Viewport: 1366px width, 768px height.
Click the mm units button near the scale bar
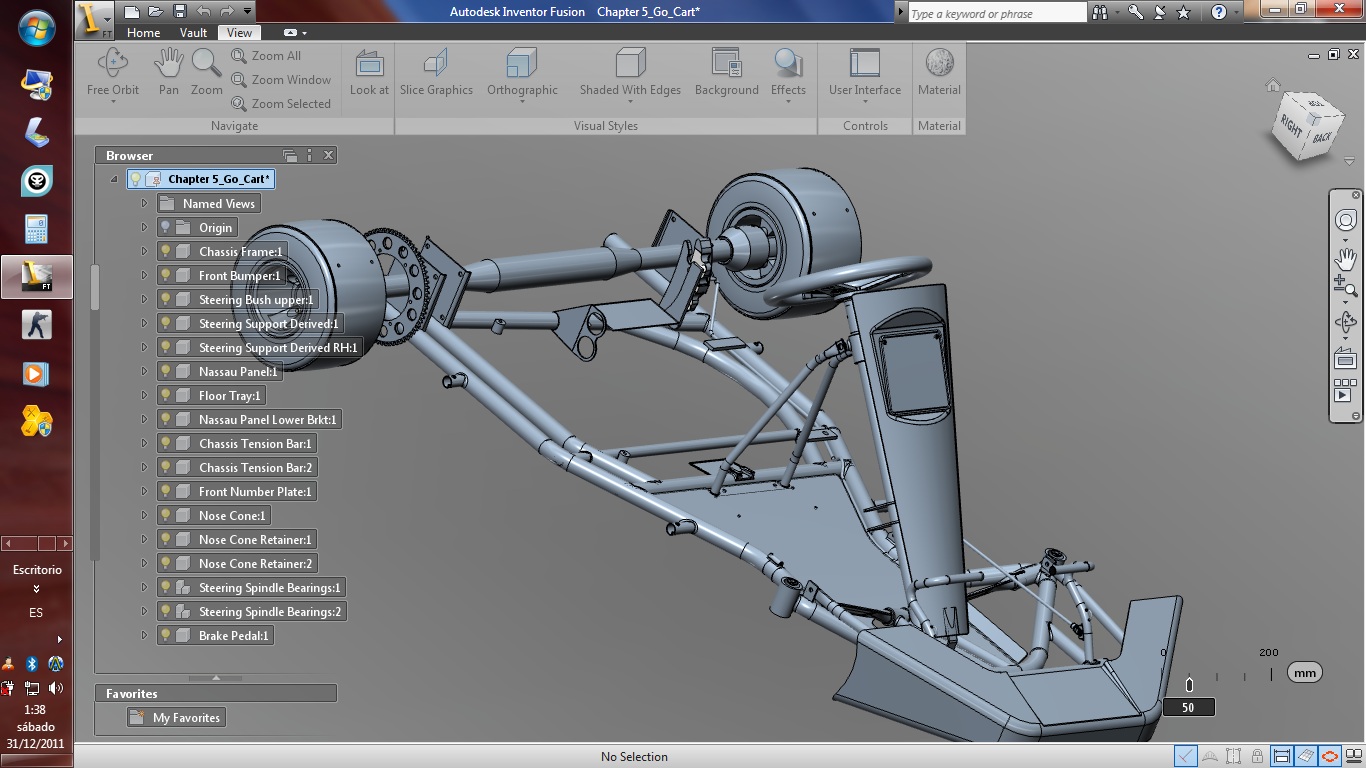coord(1303,672)
